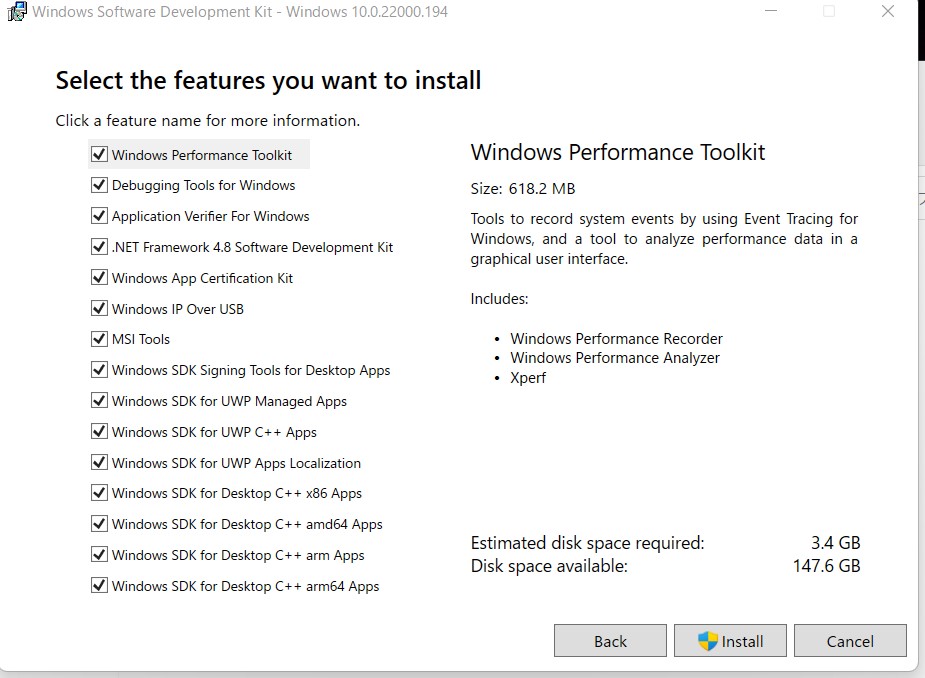925x678 pixels.
Task: Toggle Application Verifier For Windows checkbox
Action: coord(99,216)
